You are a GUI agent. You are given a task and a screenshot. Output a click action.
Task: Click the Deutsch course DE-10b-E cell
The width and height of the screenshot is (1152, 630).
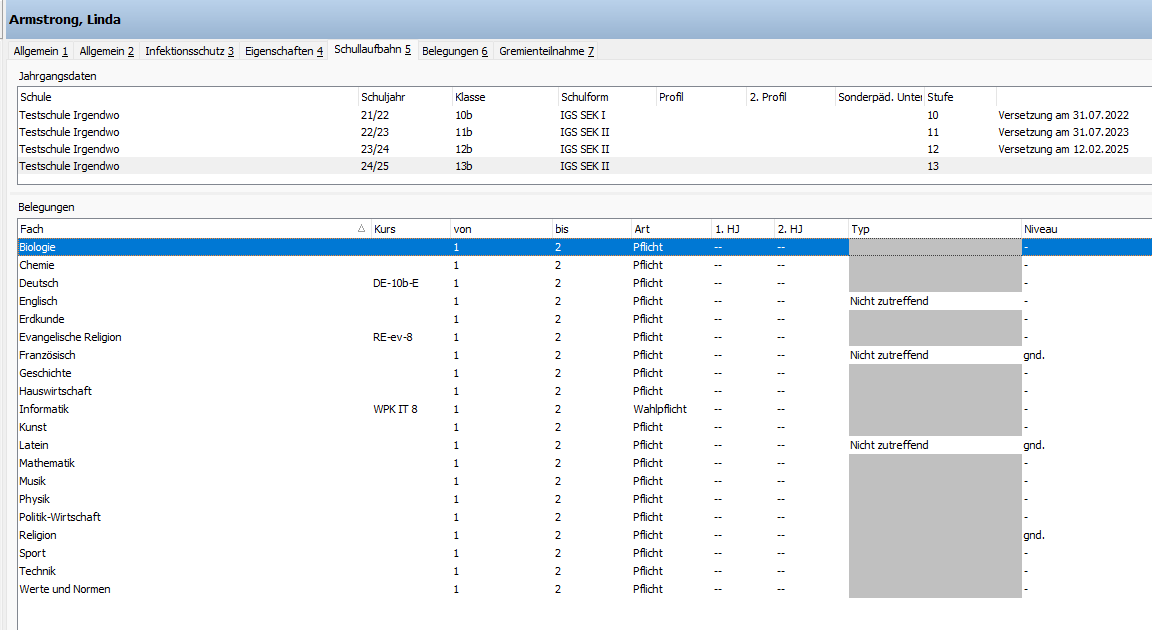[x=396, y=283]
